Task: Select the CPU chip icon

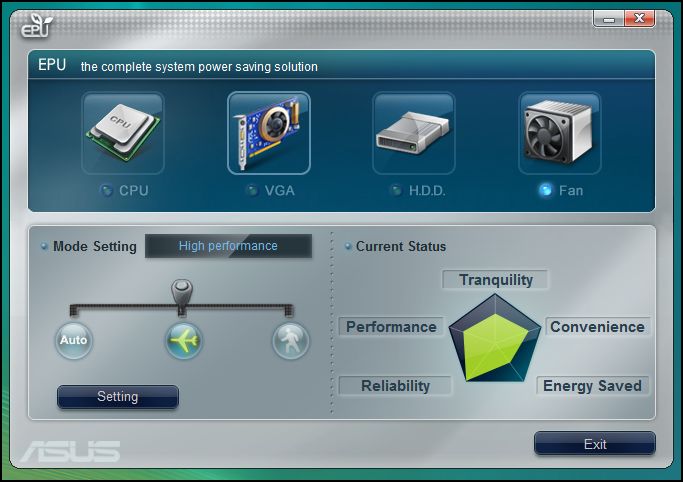Action: click(x=123, y=133)
